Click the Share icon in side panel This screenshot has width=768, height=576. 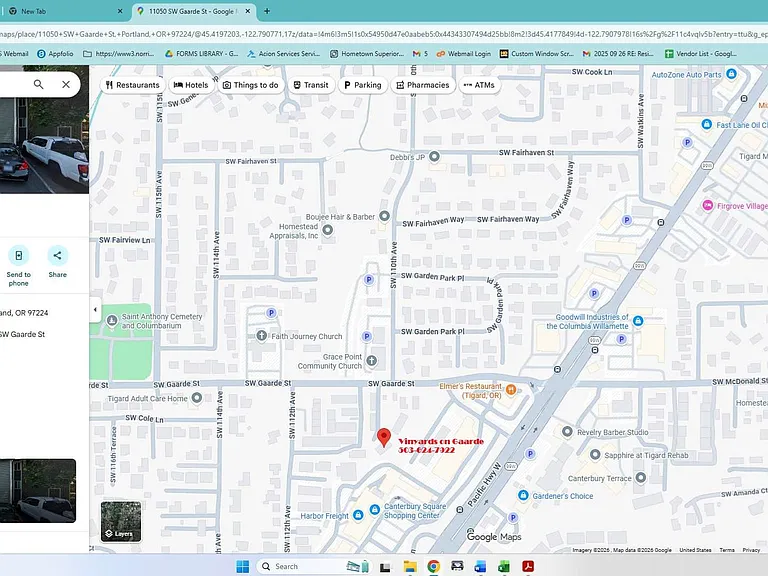pos(57,255)
